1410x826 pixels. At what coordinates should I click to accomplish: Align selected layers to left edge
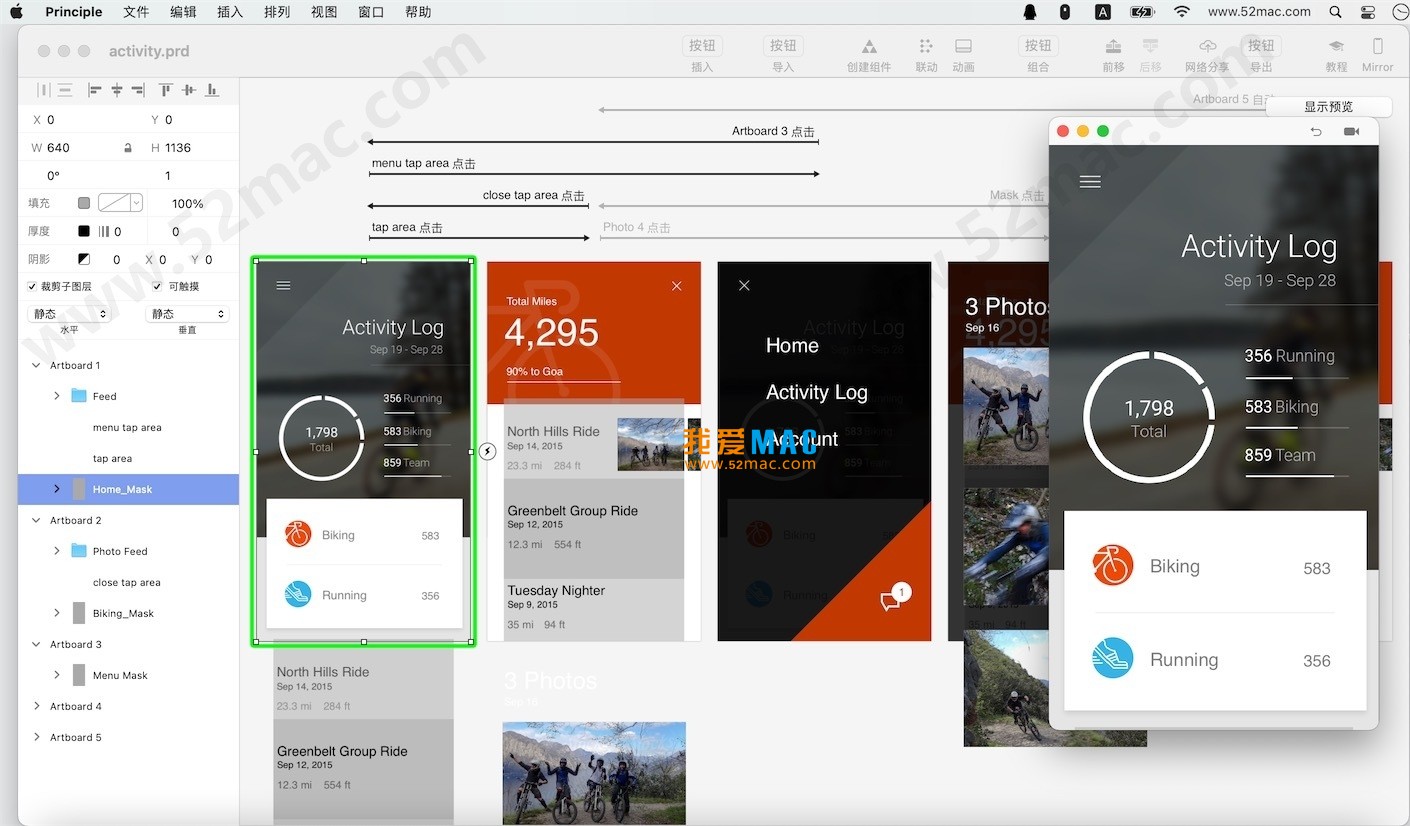tap(95, 90)
